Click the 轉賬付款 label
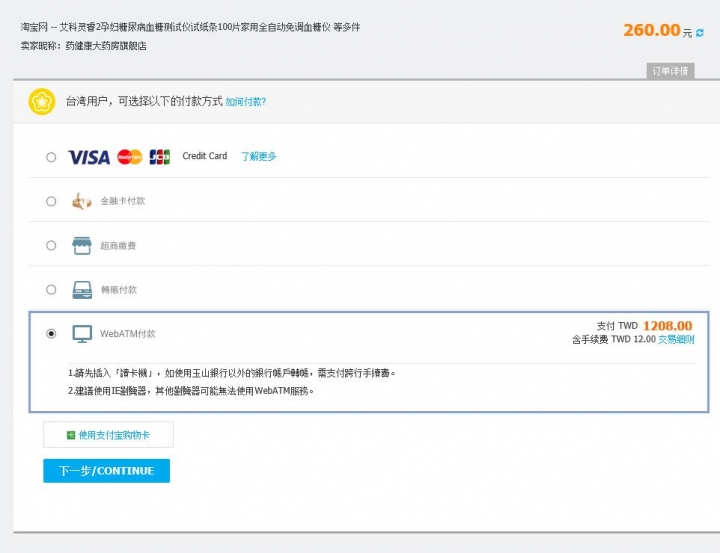The width and height of the screenshot is (720, 553). pyautogui.click(x=119, y=290)
